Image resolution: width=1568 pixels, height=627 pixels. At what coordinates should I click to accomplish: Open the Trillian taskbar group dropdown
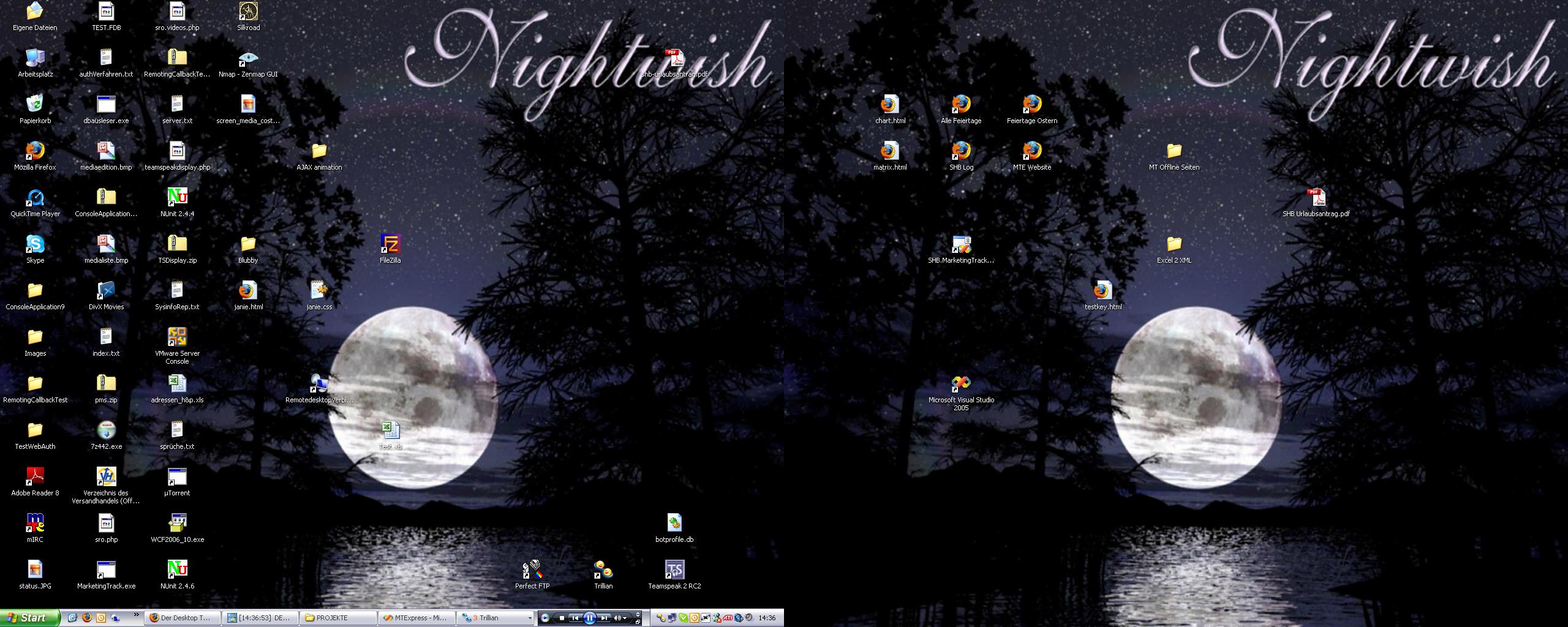530,618
